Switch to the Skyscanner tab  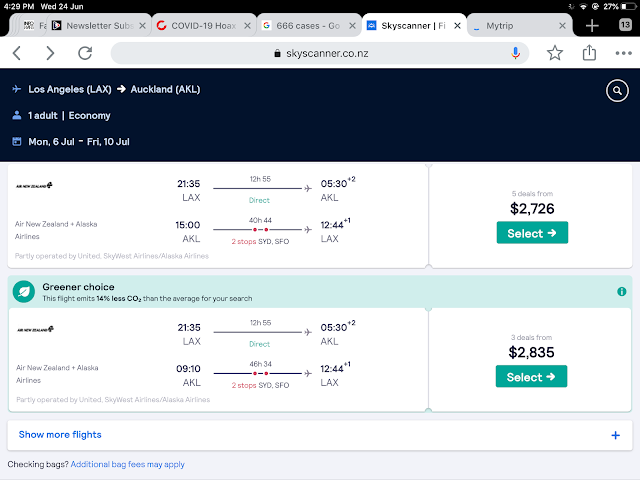[412, 26]
